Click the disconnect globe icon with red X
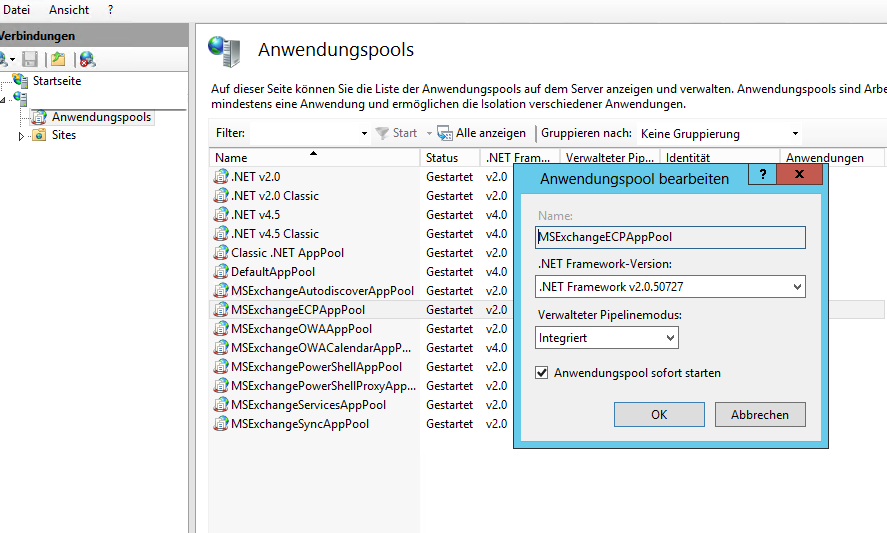This screenshot has height=533, width=887. 87,60
